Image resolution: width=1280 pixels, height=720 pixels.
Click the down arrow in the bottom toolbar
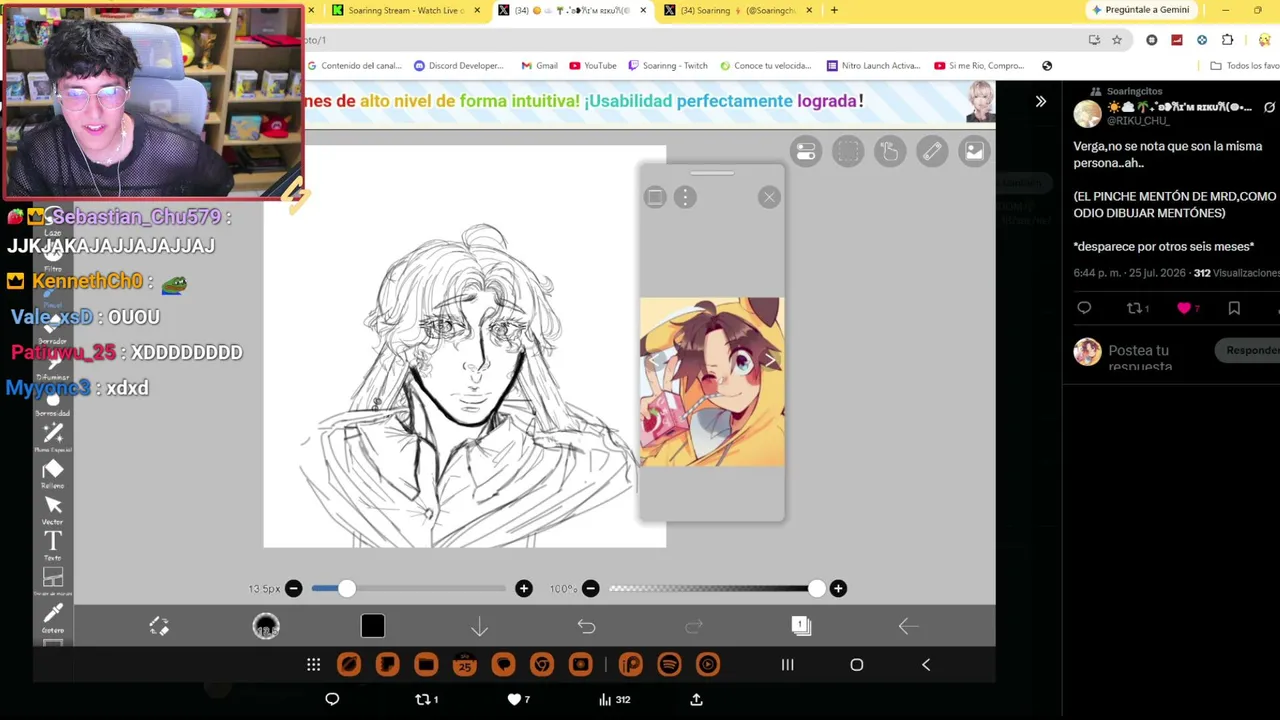click(x=479, y=626)
